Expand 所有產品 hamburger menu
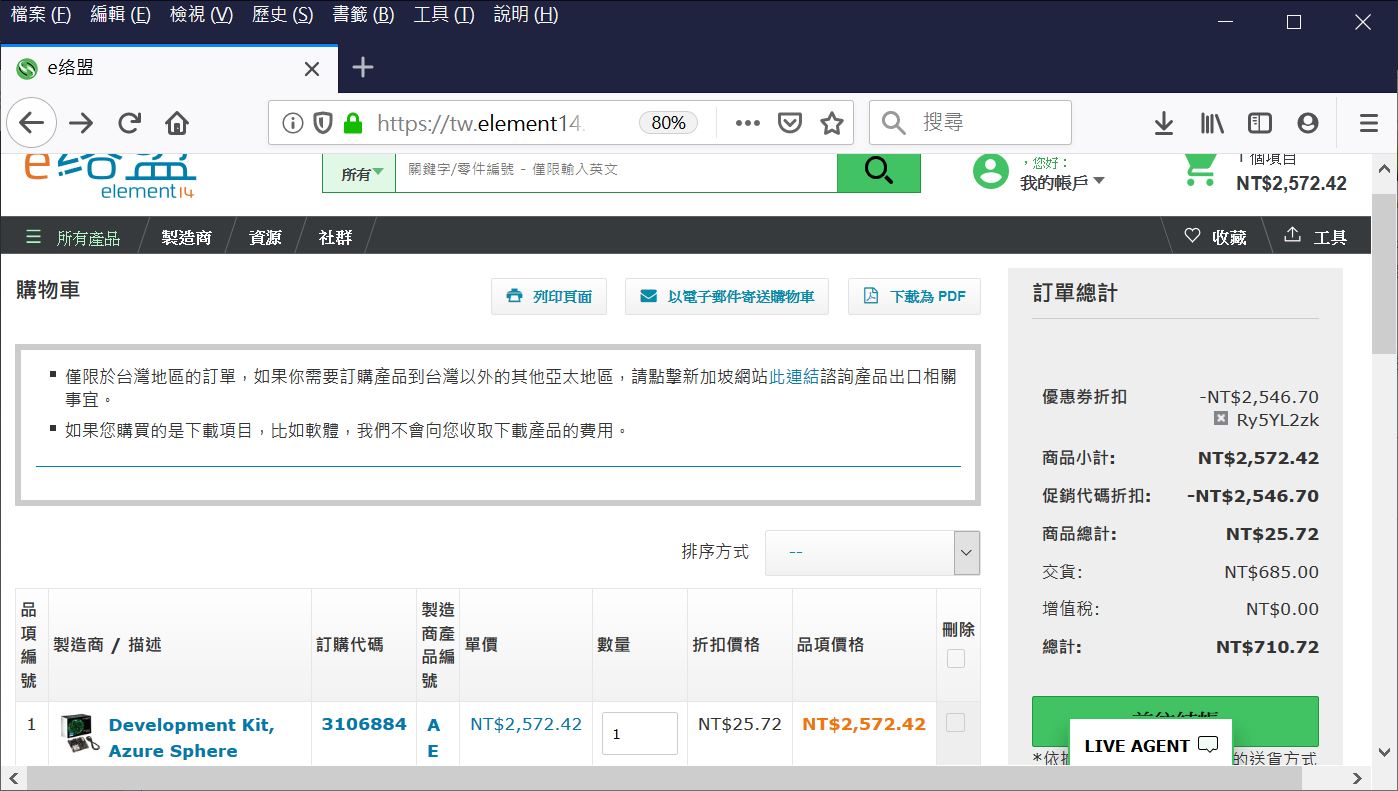The width and height of the screenshot is (1398, 791). 73,237
